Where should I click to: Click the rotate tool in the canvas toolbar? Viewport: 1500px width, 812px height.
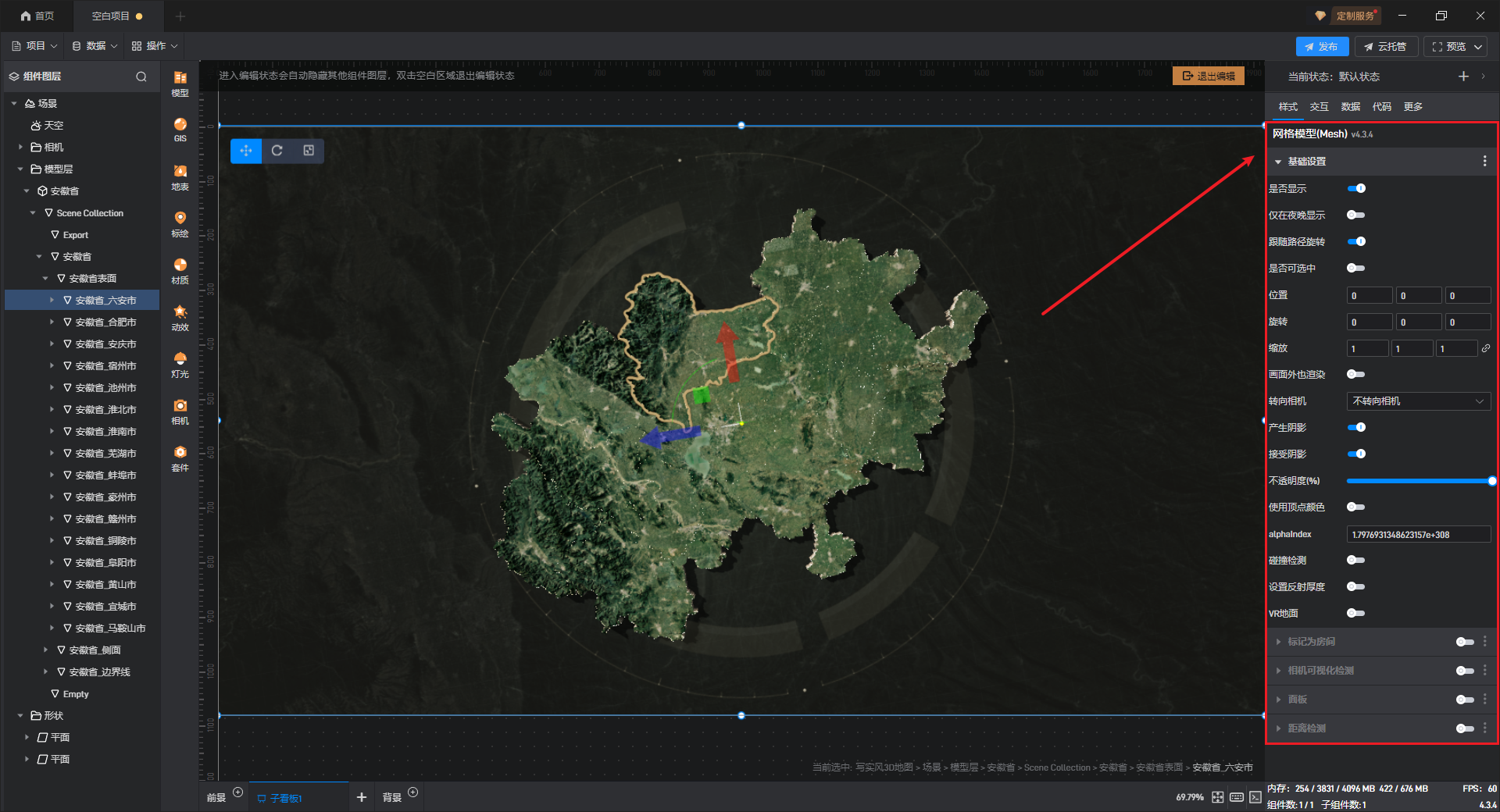click(x=277, y=151)
